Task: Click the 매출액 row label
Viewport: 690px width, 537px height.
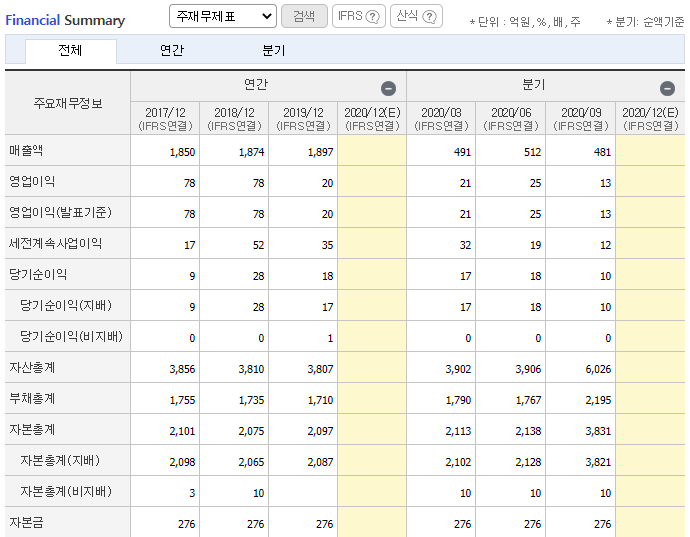Action: pyautogui.click(x=26, y=151)
